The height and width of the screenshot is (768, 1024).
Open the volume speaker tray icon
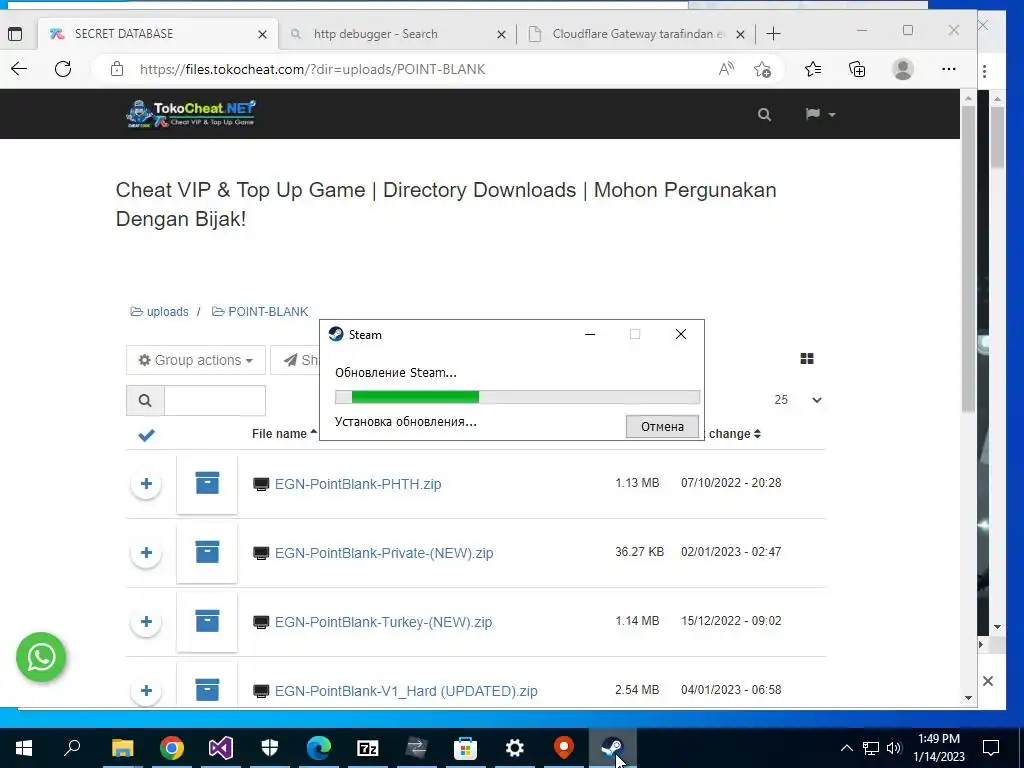(x=894, y=748)
